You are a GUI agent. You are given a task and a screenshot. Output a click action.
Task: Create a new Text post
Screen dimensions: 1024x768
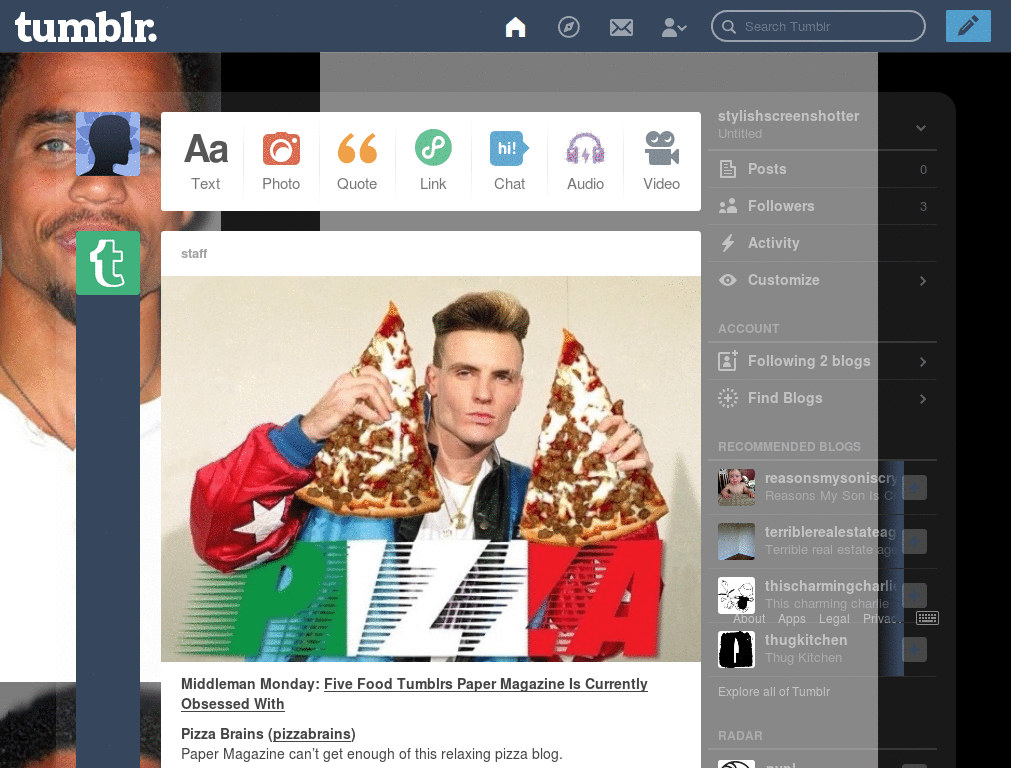[x=206, y=161]
